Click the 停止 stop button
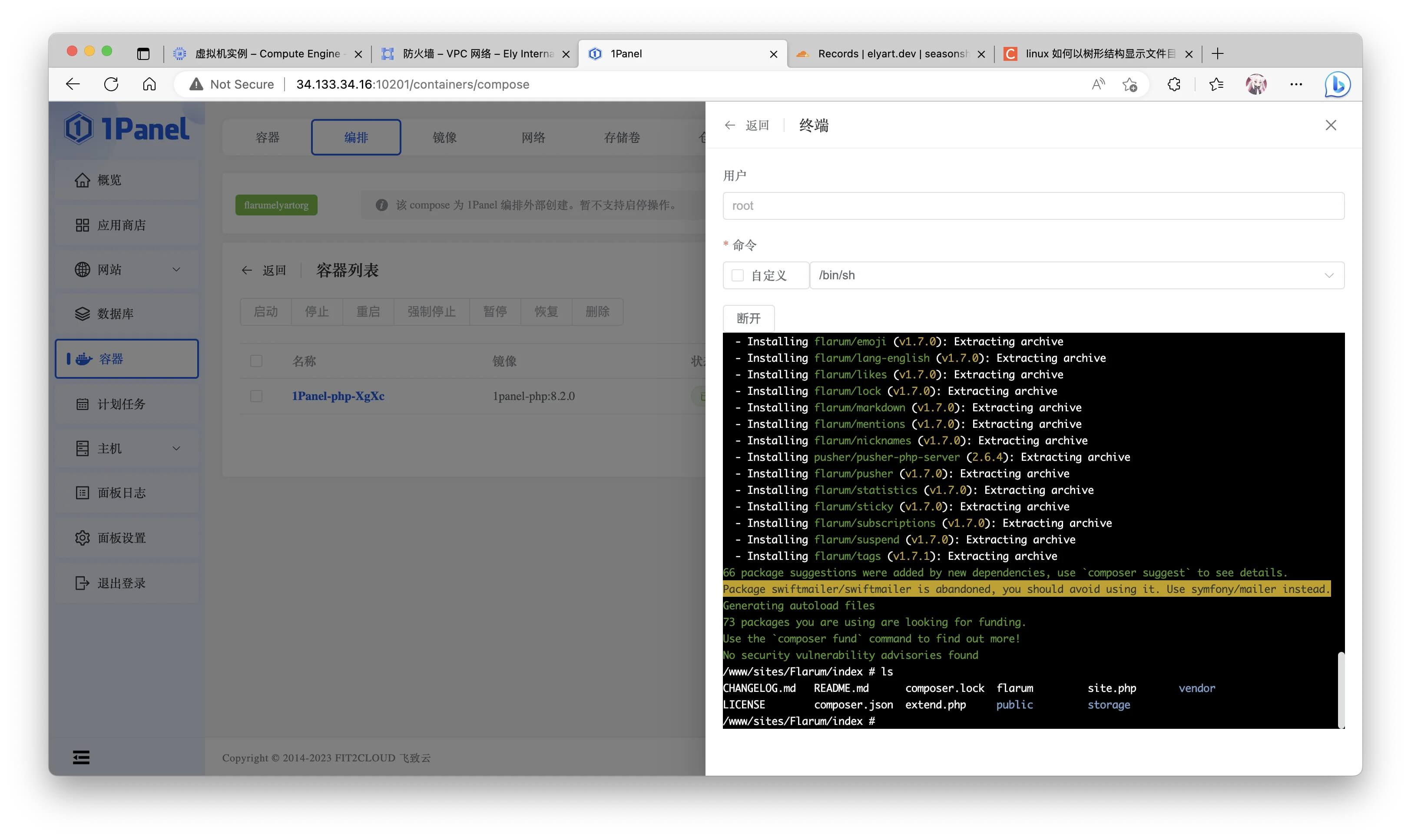1411x840 pixels. (x=316, y=312)
